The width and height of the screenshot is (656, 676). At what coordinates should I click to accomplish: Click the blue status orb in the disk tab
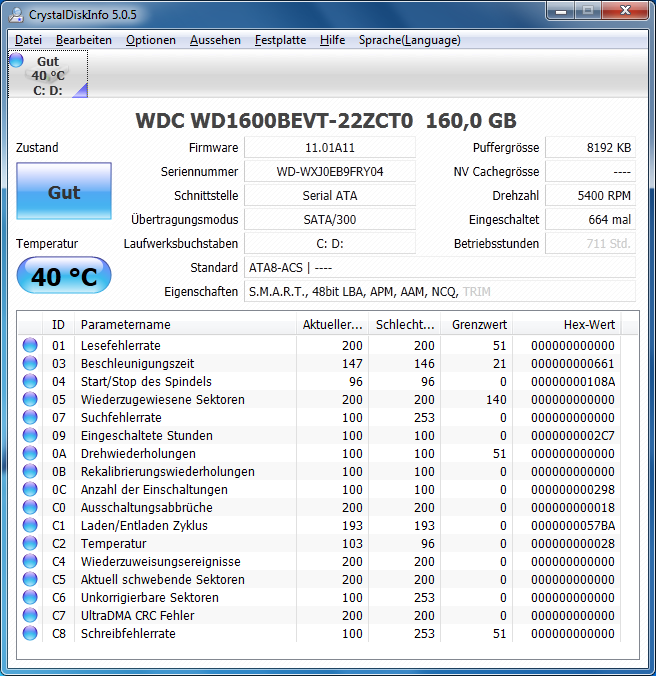(16, 60)
